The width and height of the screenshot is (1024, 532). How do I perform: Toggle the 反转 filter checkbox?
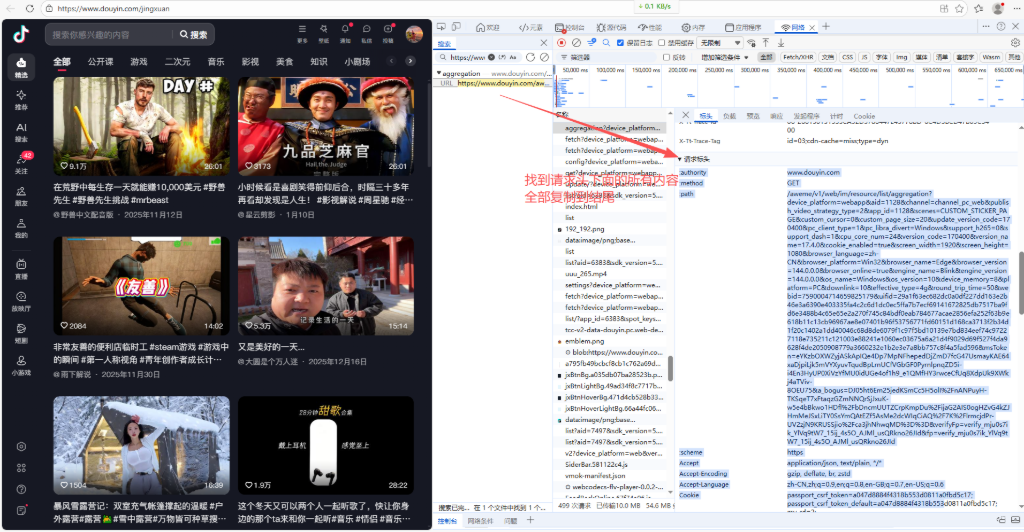click(666, 57)
